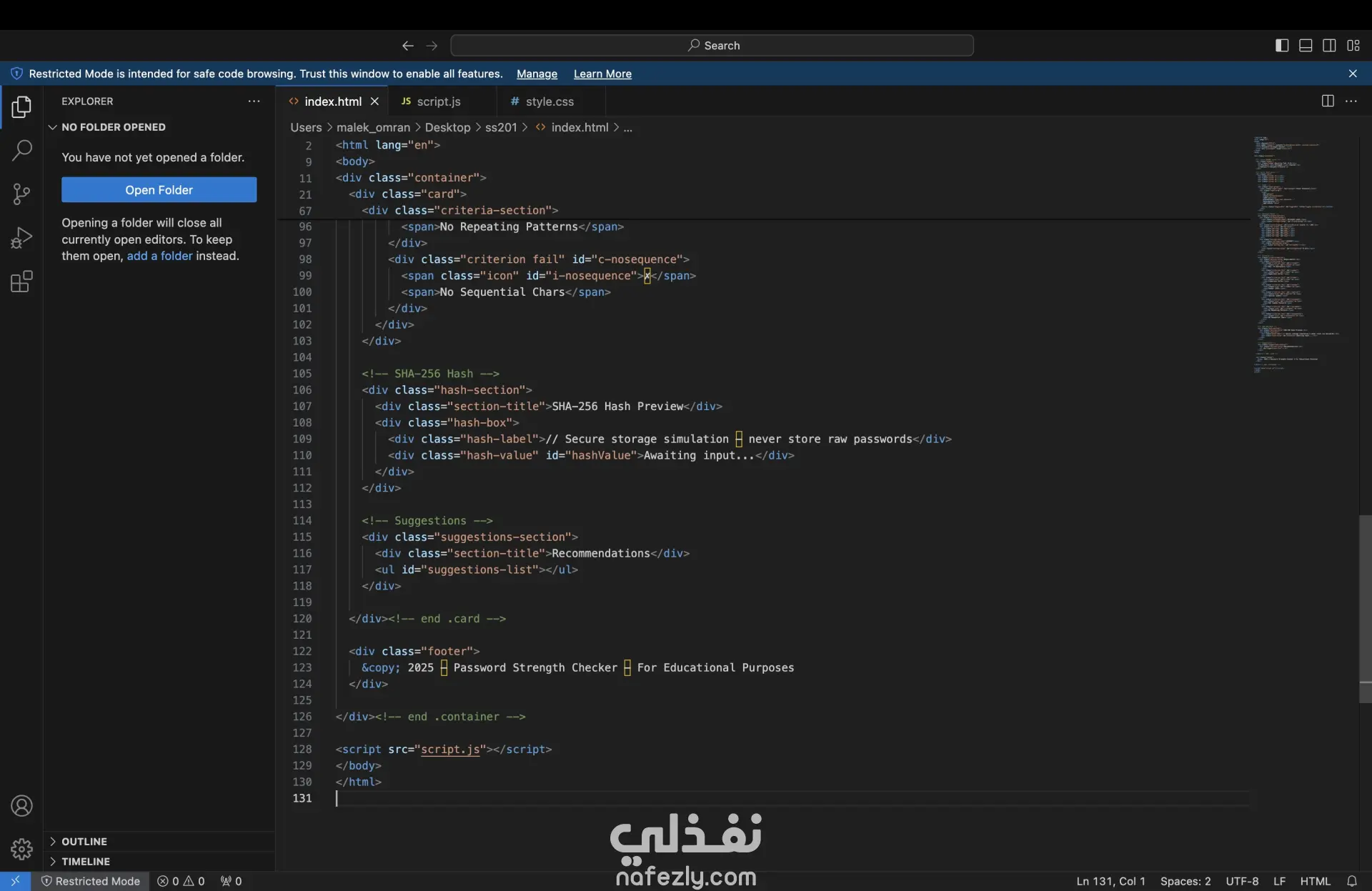Click the Learn More link
This screenshot has height=891, width=1372.
click(x=602, y=74)
